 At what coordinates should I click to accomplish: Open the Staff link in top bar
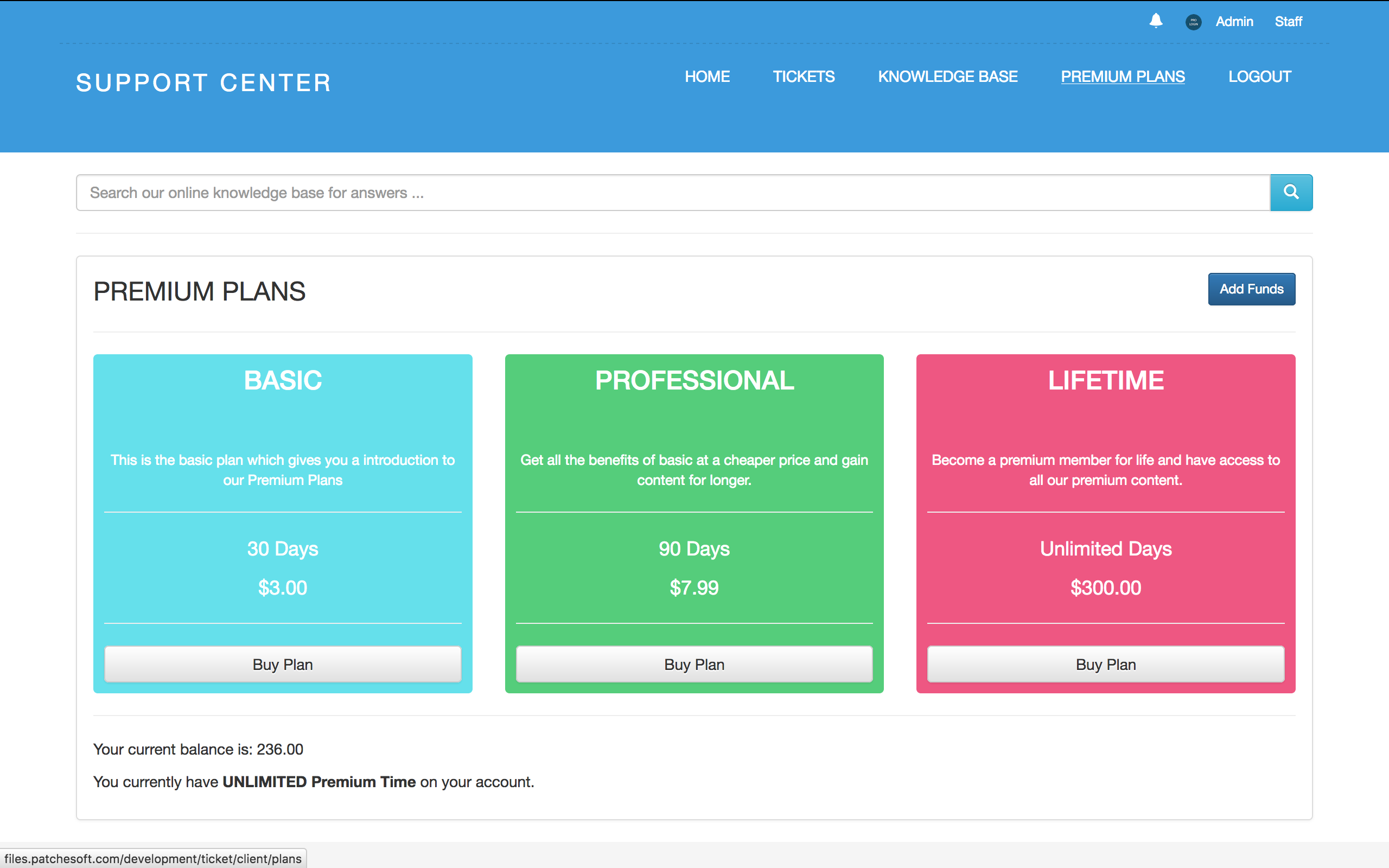[x=1288, y=22]
